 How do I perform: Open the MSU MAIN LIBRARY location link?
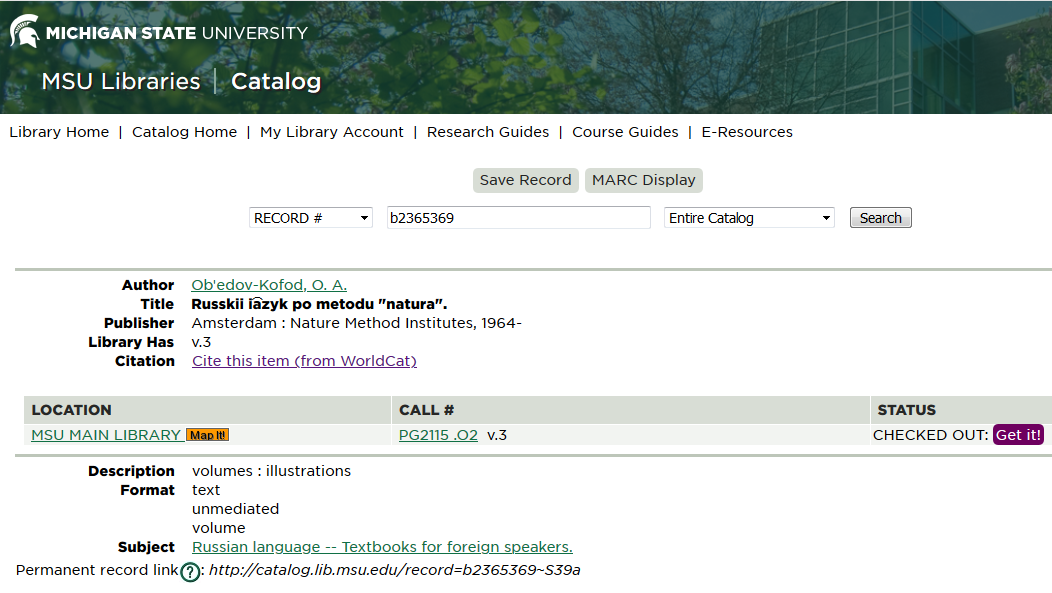(x=106, y=435)
